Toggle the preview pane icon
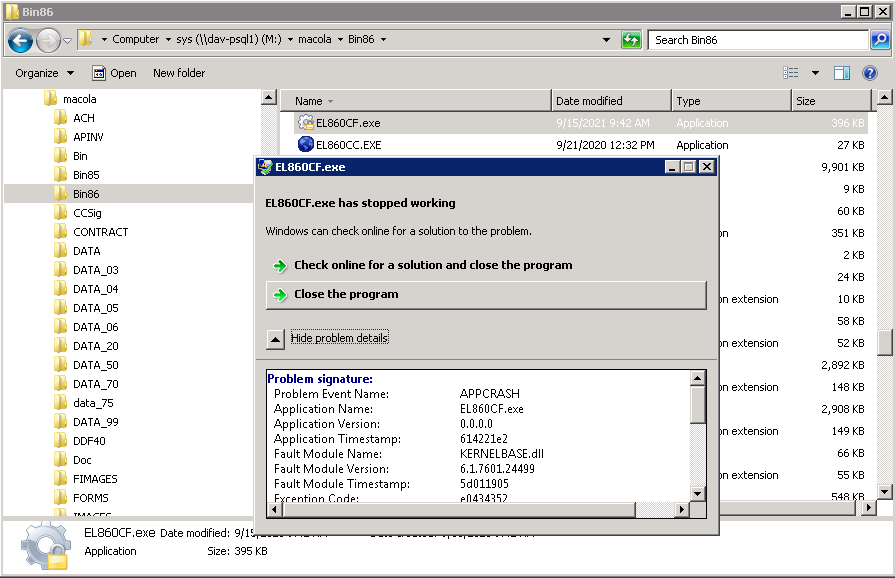The width and height of the screenshot is (895, 578). 841,73
